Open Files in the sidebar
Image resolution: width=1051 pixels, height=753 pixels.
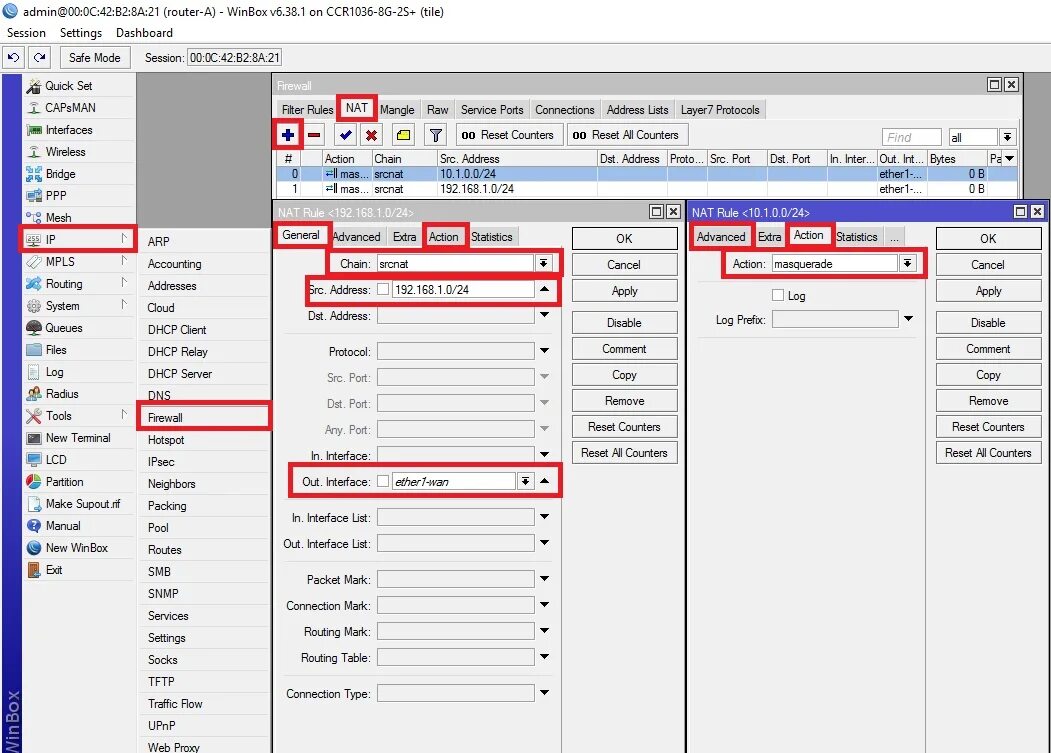coord(56,350)
